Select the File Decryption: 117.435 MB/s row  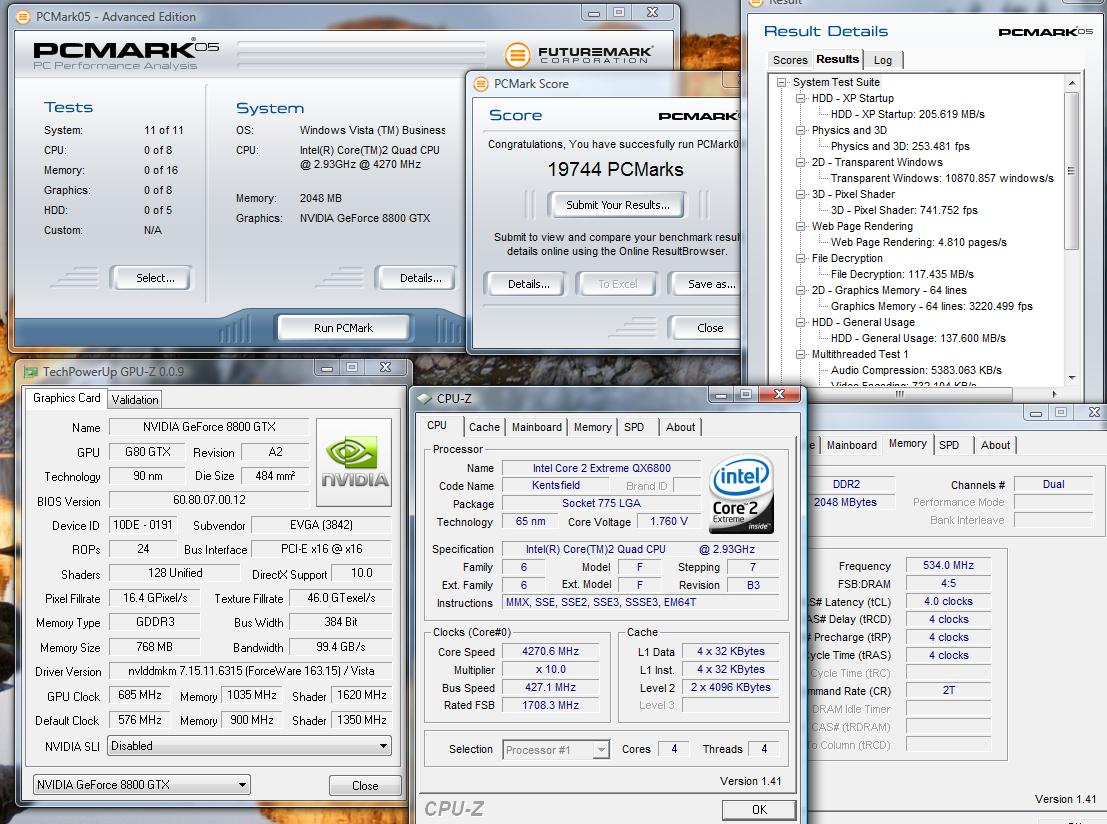coord(902,275)
